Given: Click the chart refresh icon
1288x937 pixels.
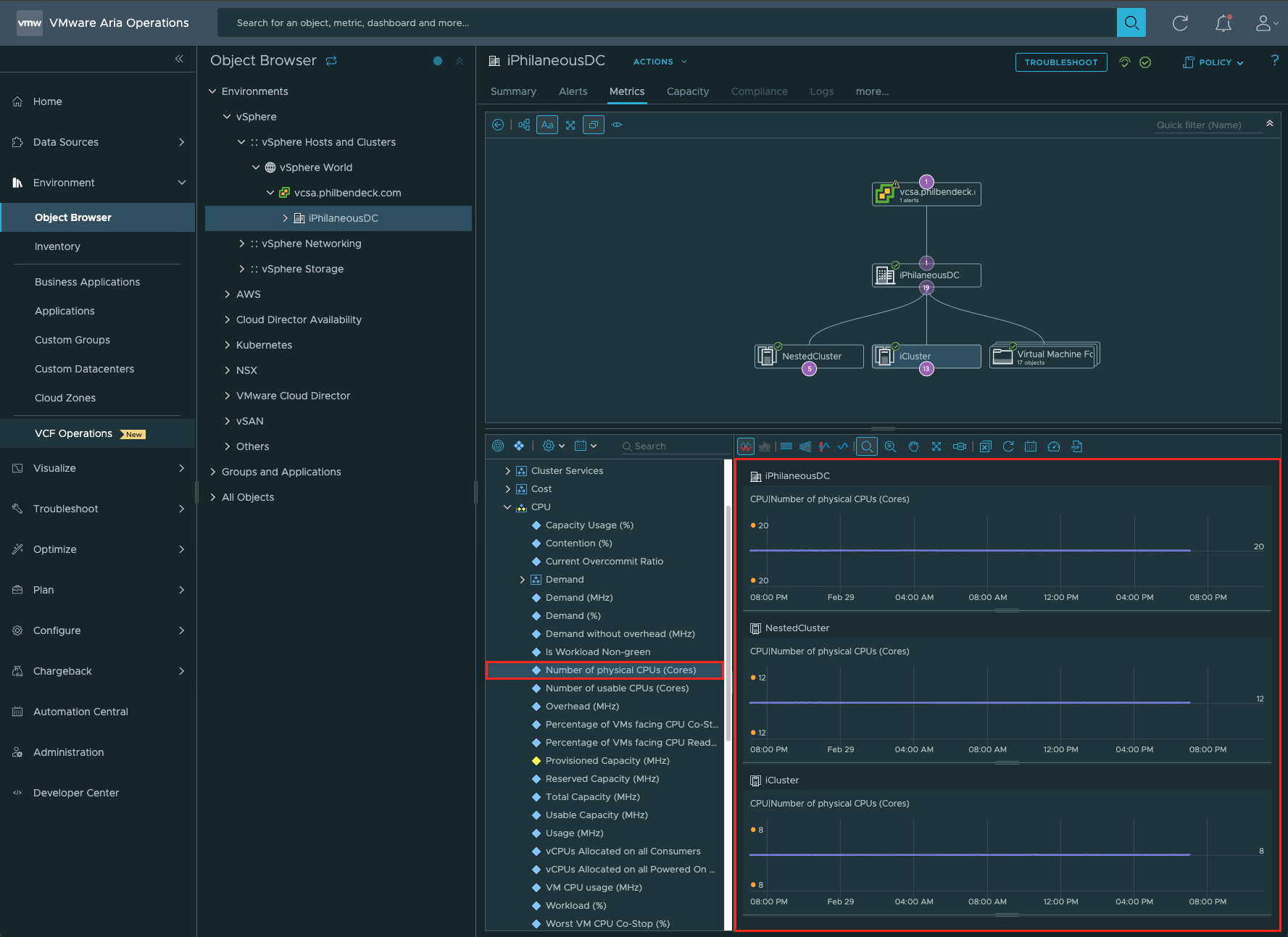Looking at the screenshot, I should click(x=1008, y=446).
